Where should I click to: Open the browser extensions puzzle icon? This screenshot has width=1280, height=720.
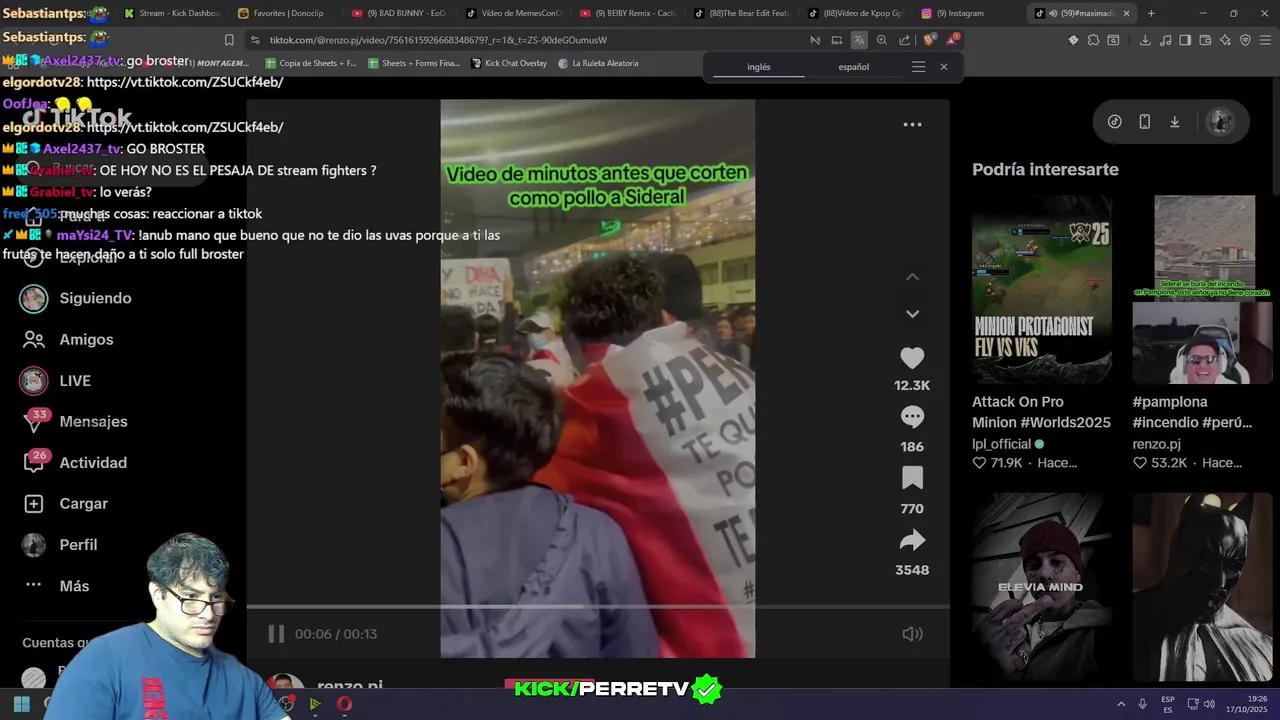tap(1093, 40)
